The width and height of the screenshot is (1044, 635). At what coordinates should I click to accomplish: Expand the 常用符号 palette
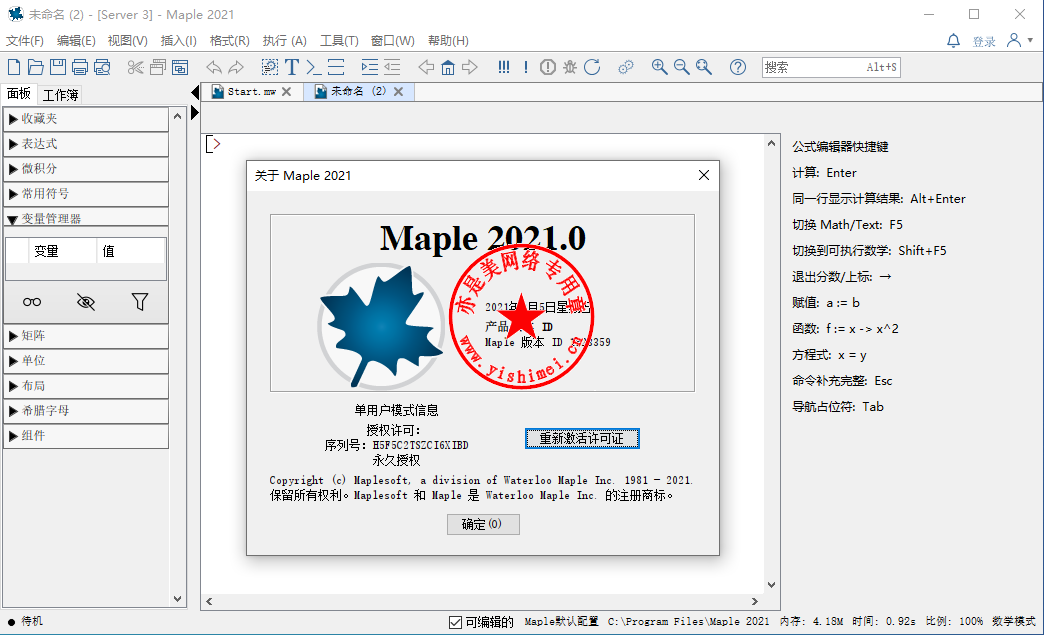pos(86,194)
